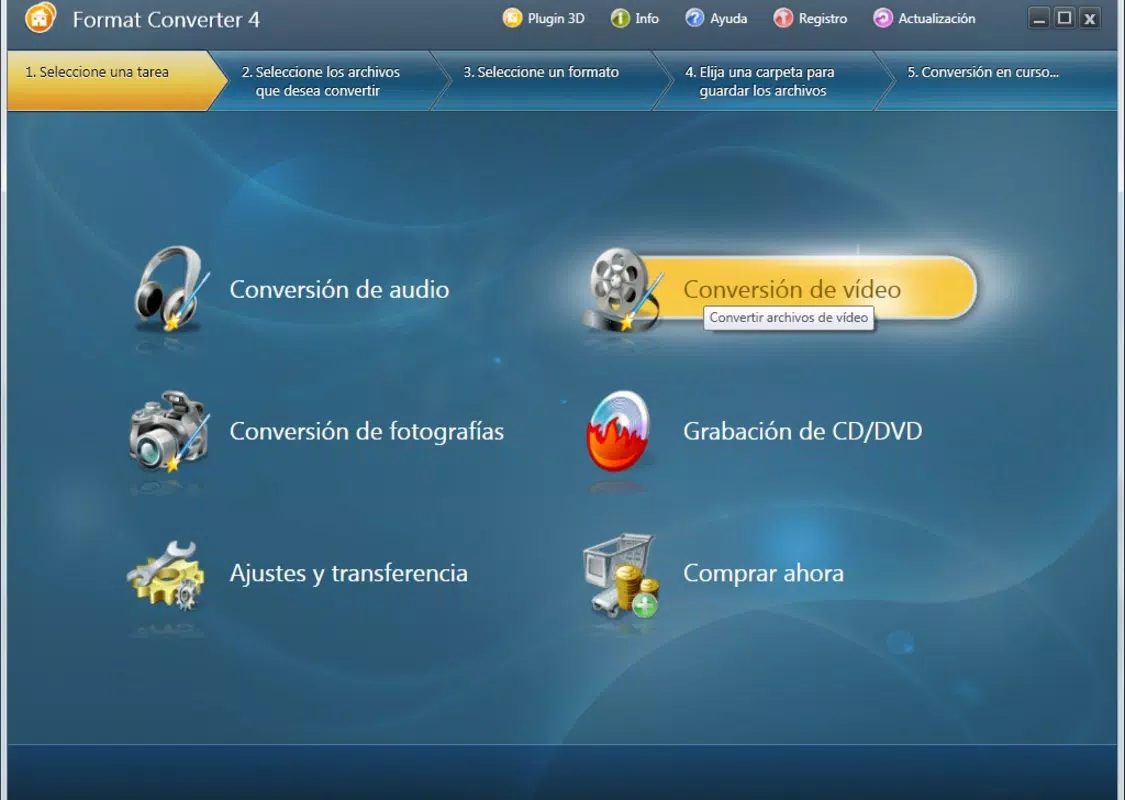Close the Format Converter window
The height and width of the screenshot is (800, 1125).
(1090, 18)
